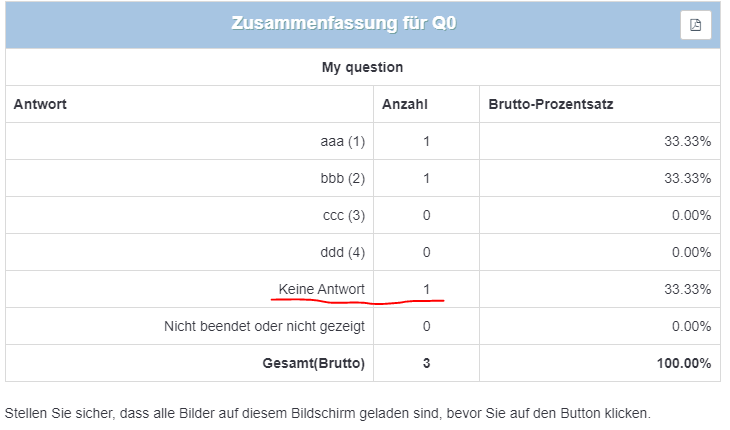Select the aaa (1) answer row label
The image size is (730, 430).
click(x=342, y=141)
